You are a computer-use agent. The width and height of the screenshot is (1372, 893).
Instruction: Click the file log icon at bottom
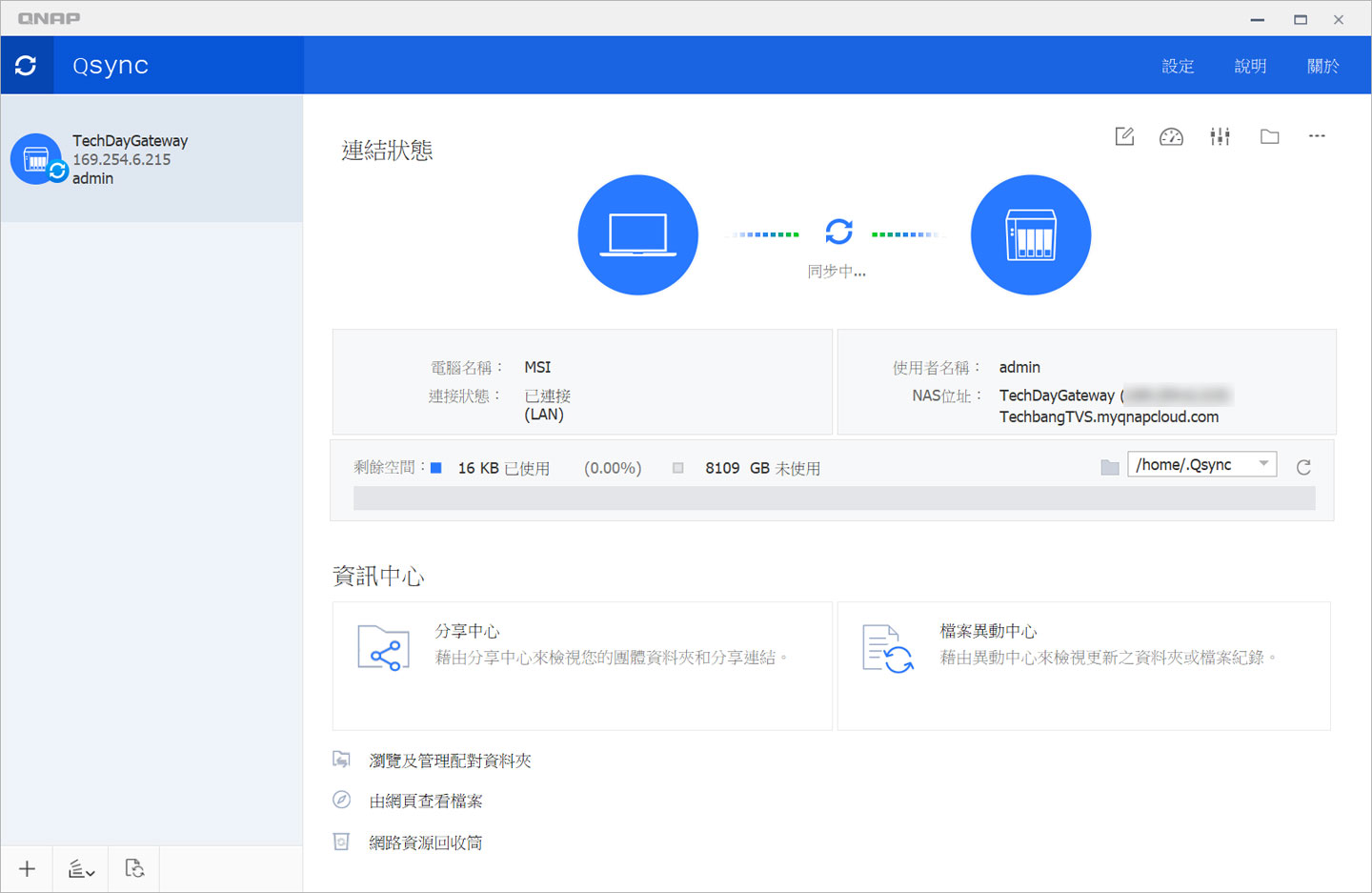(x=134, y=868)
